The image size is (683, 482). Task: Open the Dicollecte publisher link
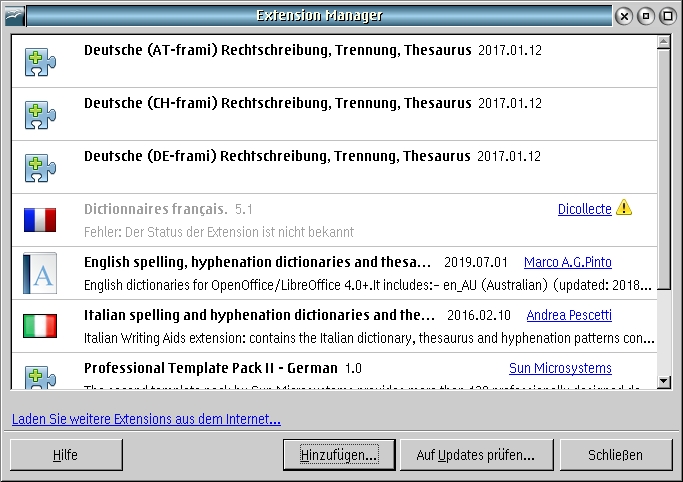point(585,209)
